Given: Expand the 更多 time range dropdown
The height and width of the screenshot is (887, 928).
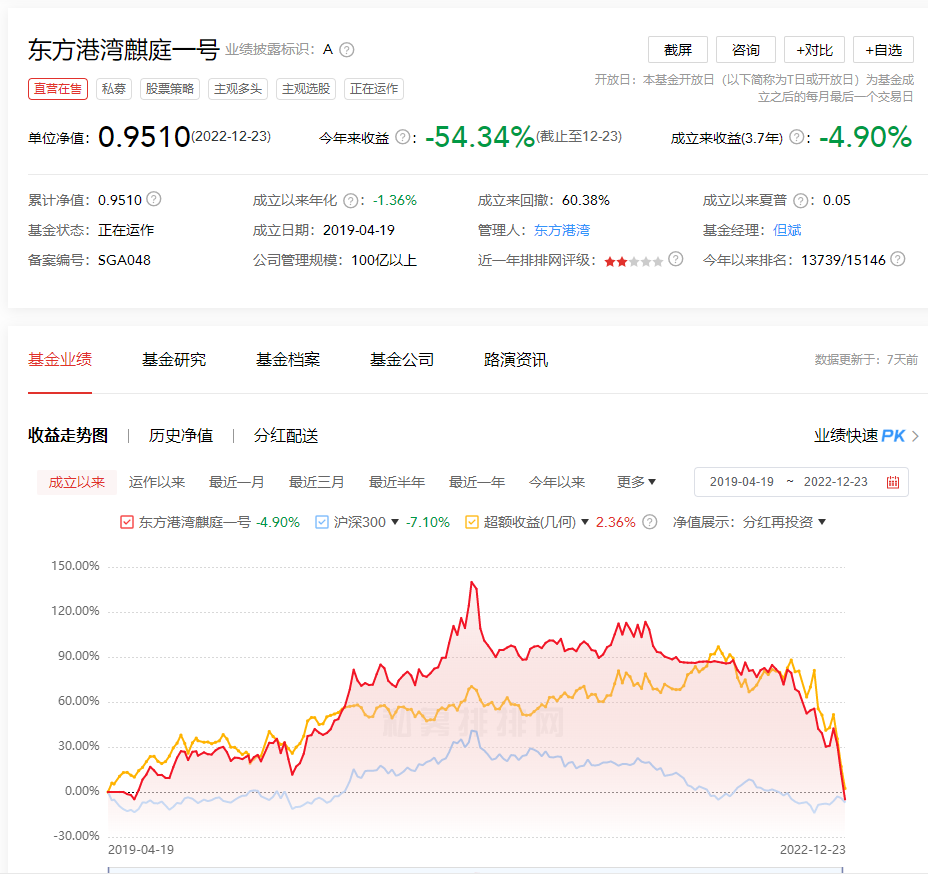Looking at the screenshot, I should [636, 482].
